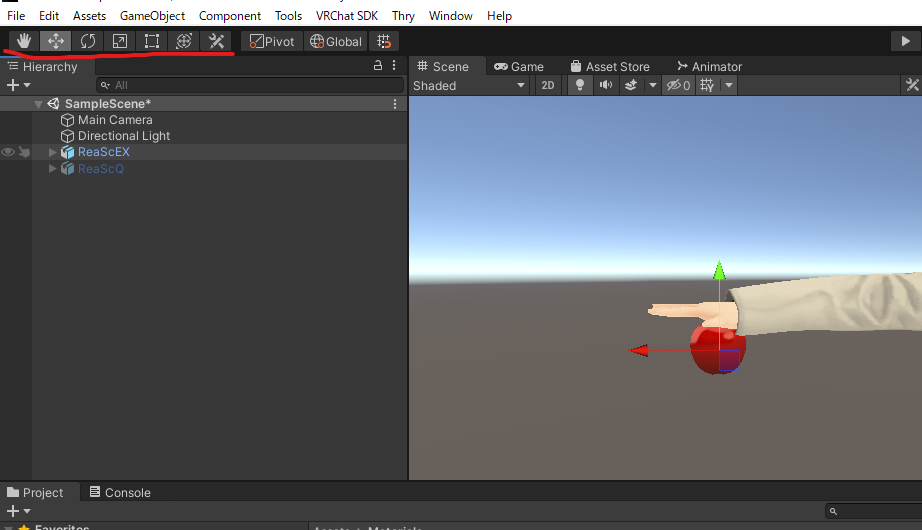Open the custom editor tools
Screen dimensions: 922x530
tap(216, 41)
